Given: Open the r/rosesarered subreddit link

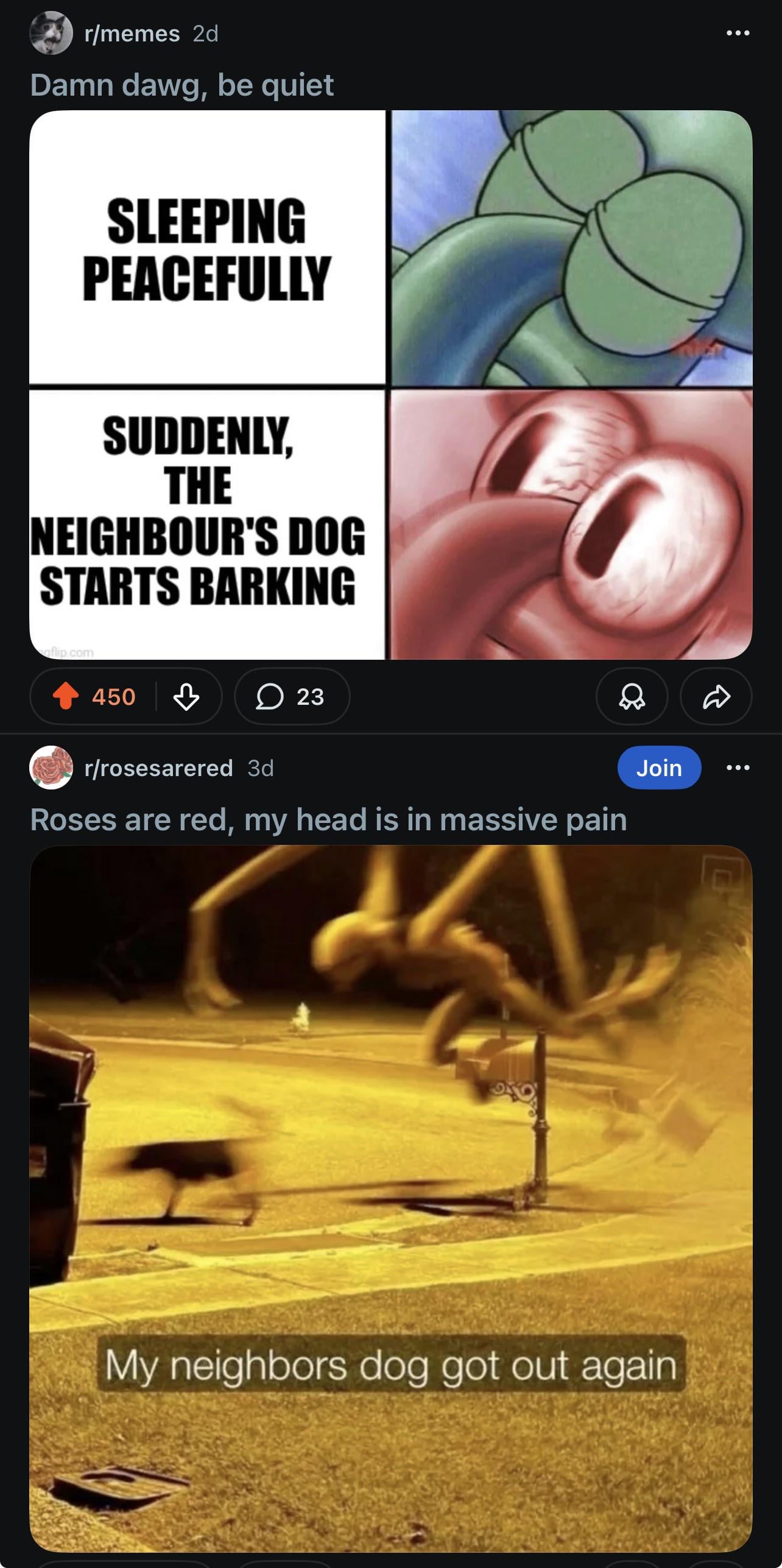Looking at the screenshot, I should [158, 768].
